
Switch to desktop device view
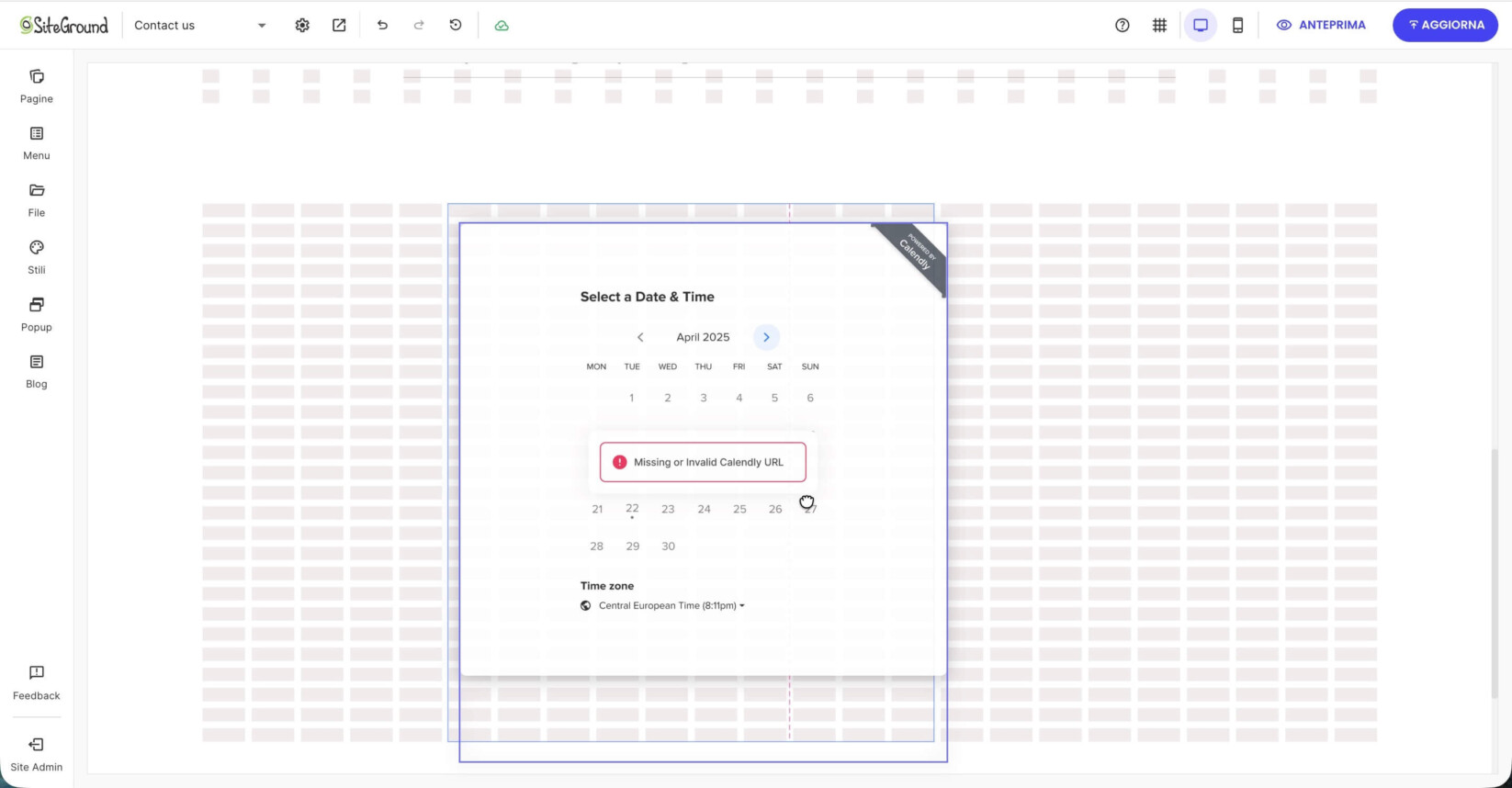[1201, 26]
